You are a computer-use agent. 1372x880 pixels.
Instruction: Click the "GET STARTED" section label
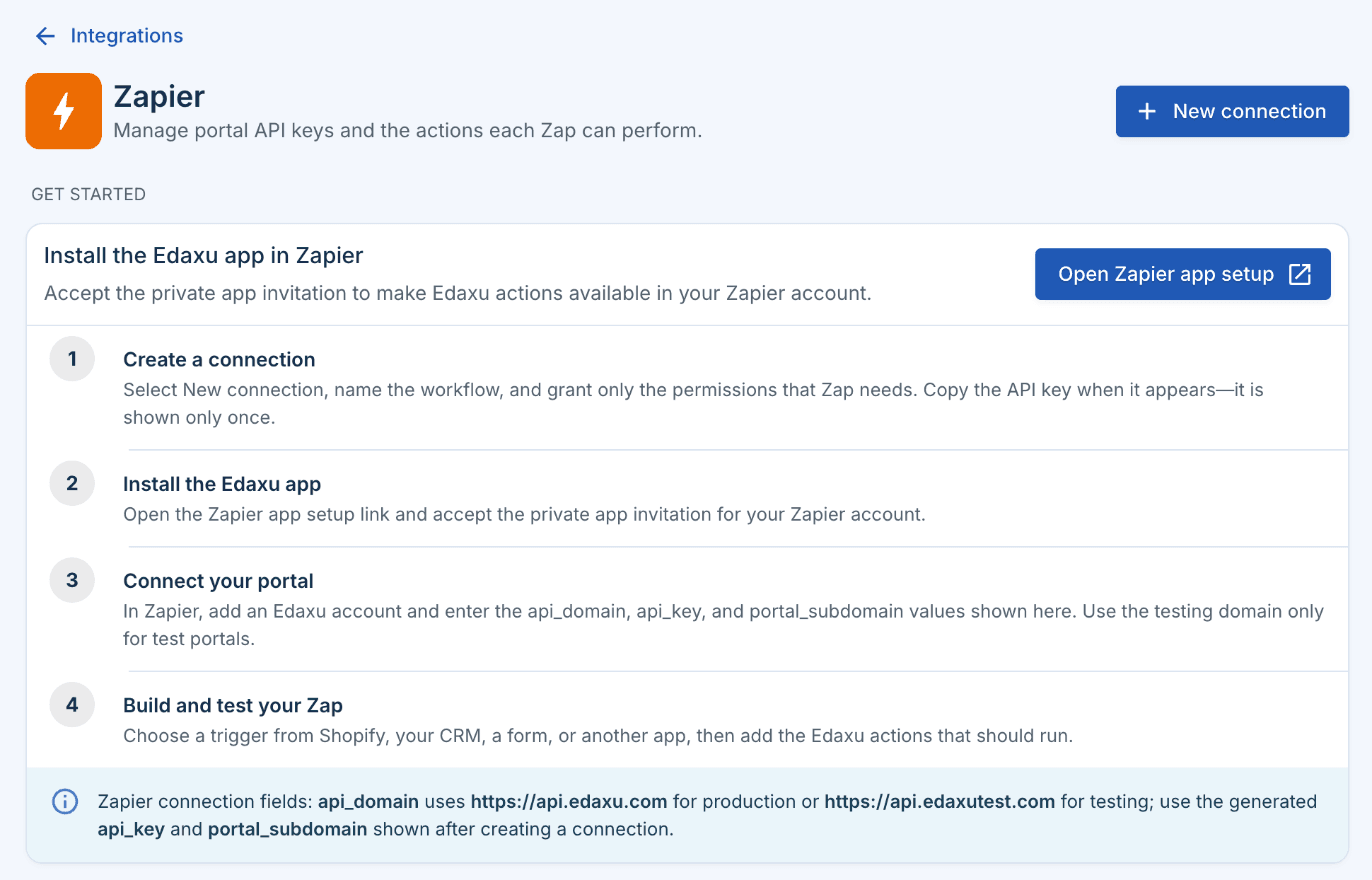click(89, 194)
